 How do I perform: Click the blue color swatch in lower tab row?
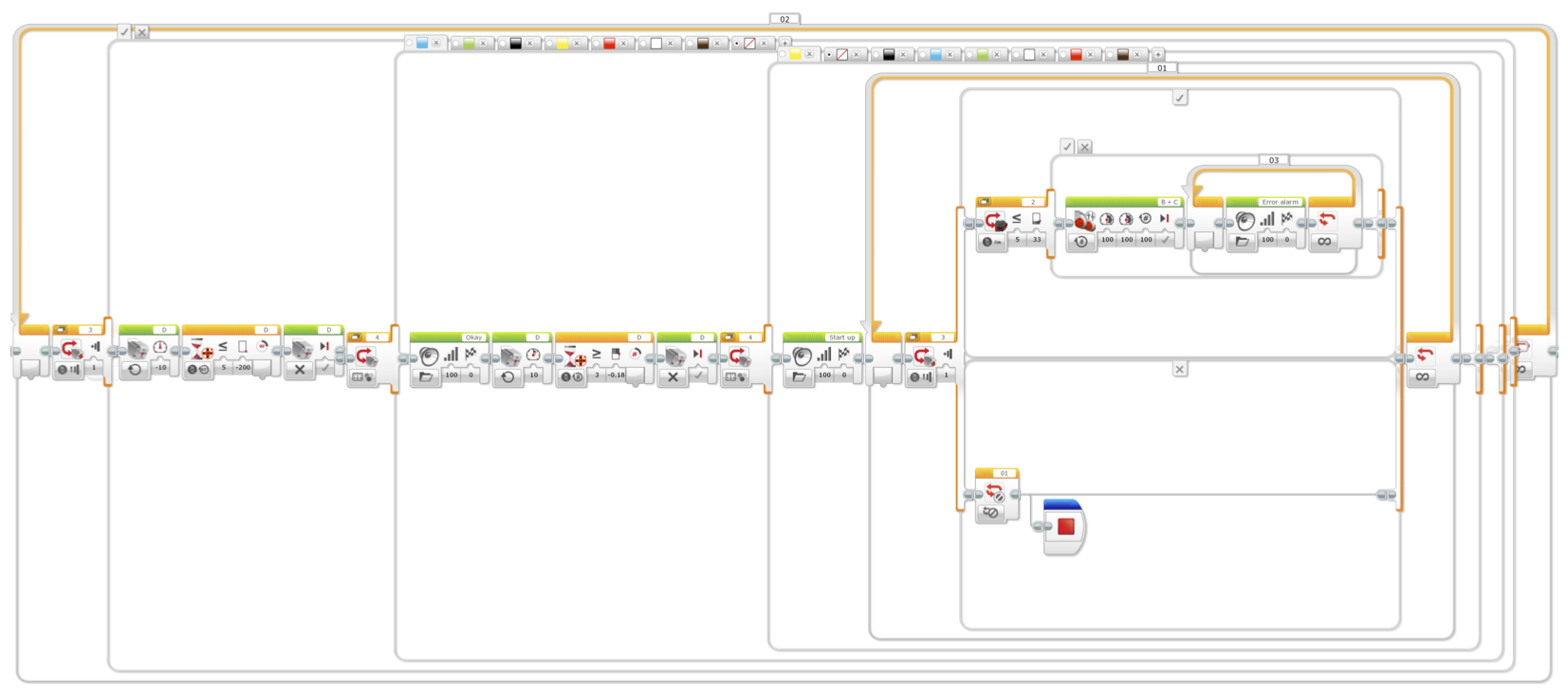936,55
